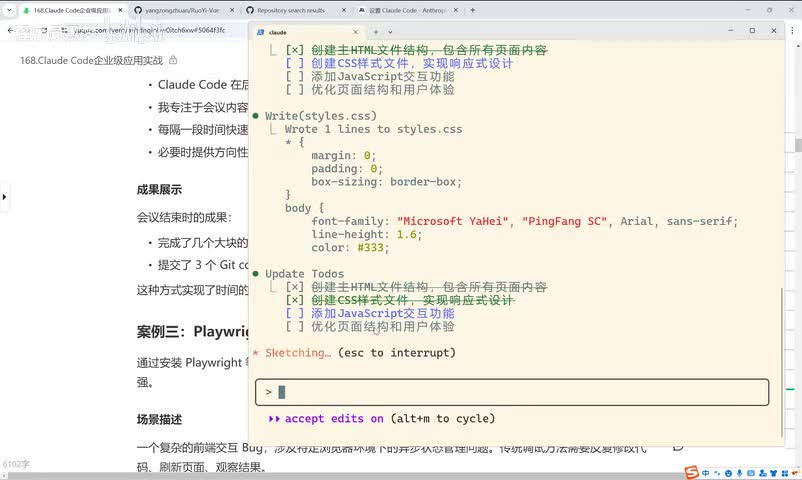Toggle the 中 Chinese input mode icon
Viewport: 802px width, 480px height.
[x=706, y=473]
